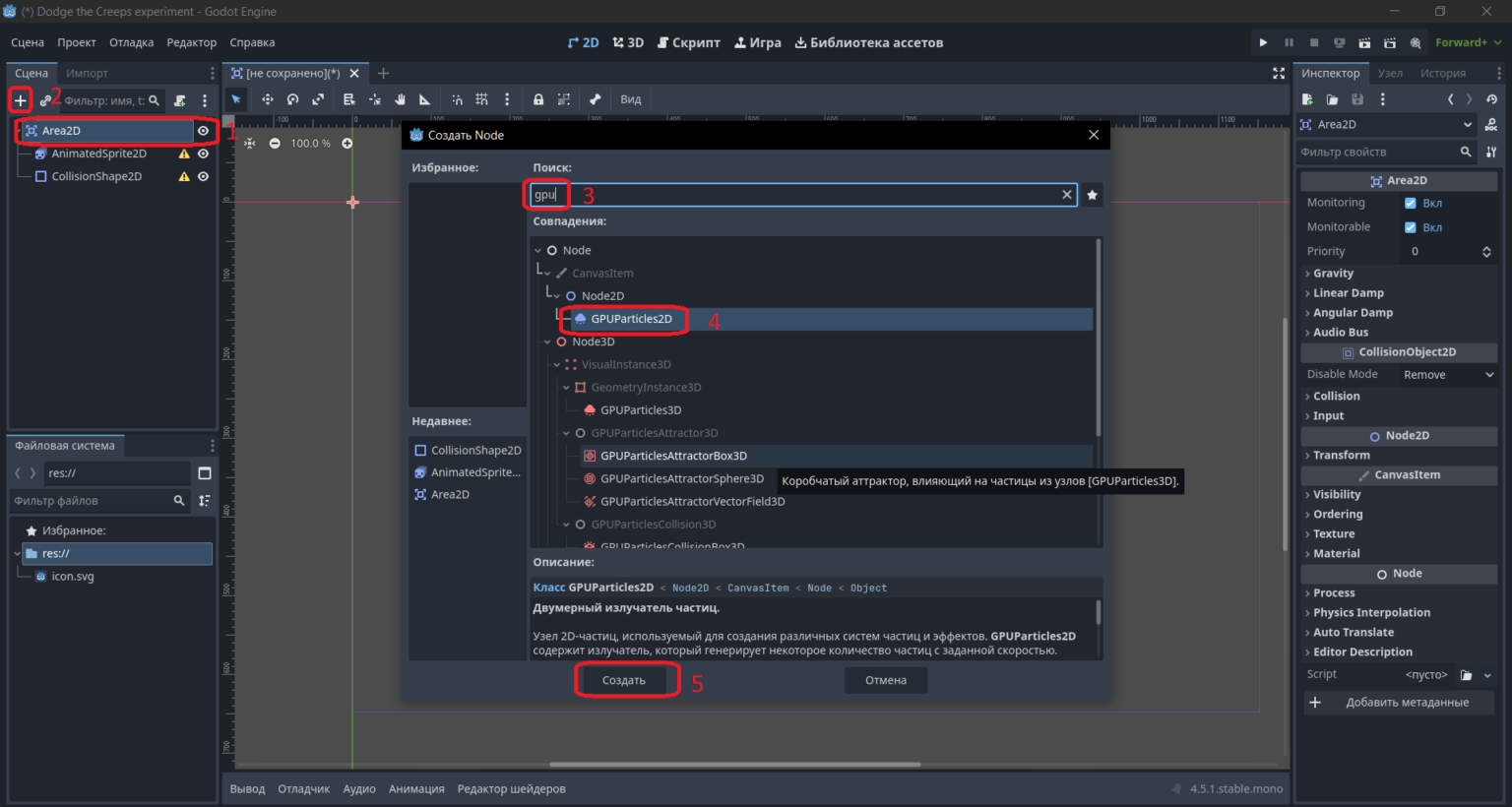The height and width of the screenshot is (807, 1512).
Task: Toggle the Monitorable checkbox
Action: (x=1411, y=227)
